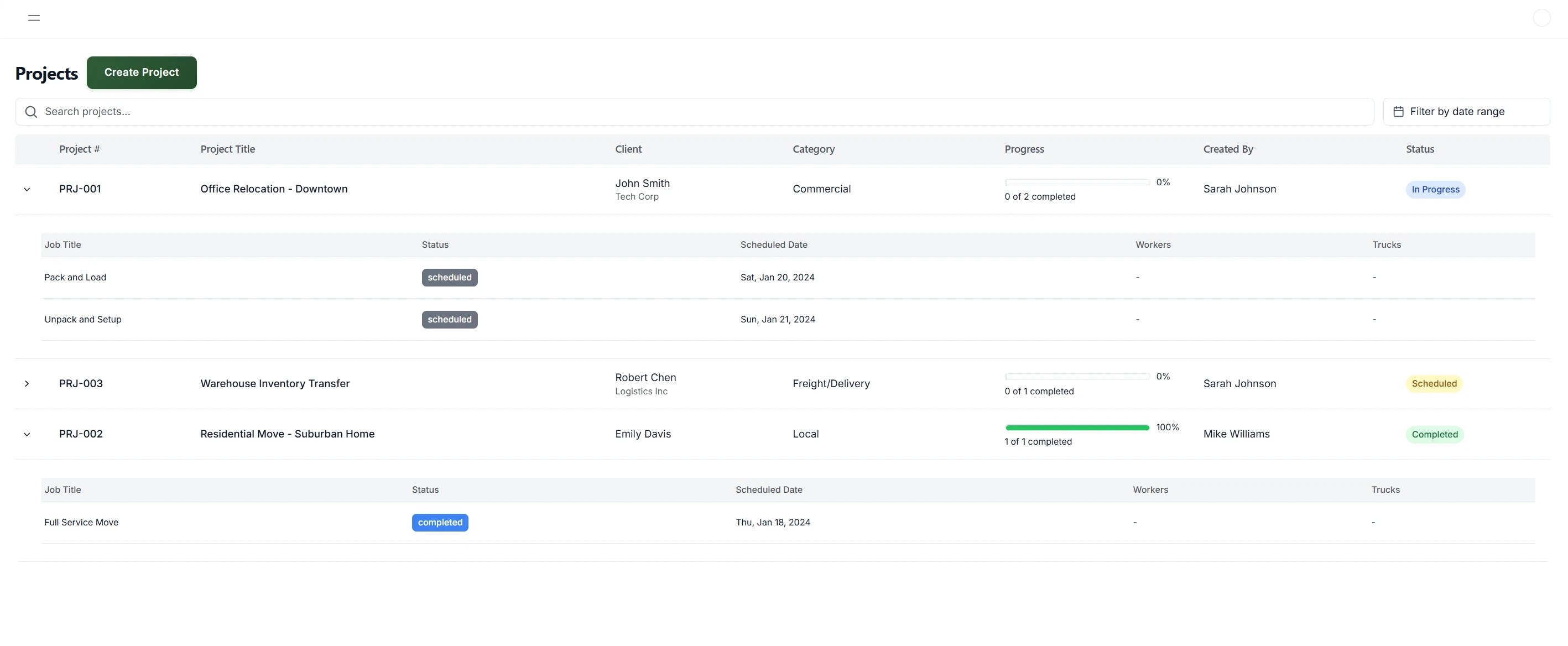The height and width of the screenshot is (646, 1568).
Task: Click the search magnifier icon
Action: [31, 112]
